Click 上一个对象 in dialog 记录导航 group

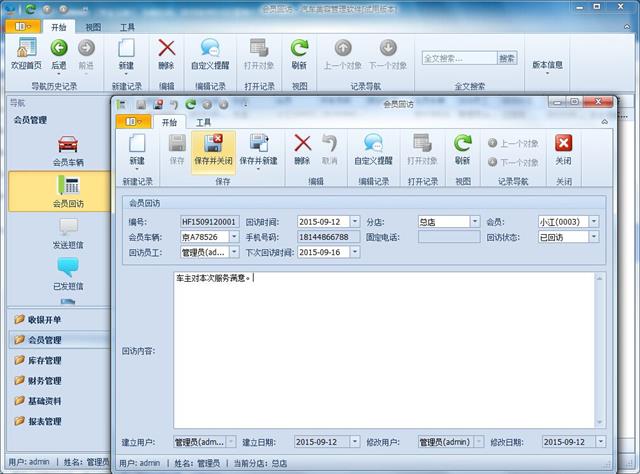(x=513, y=143)
